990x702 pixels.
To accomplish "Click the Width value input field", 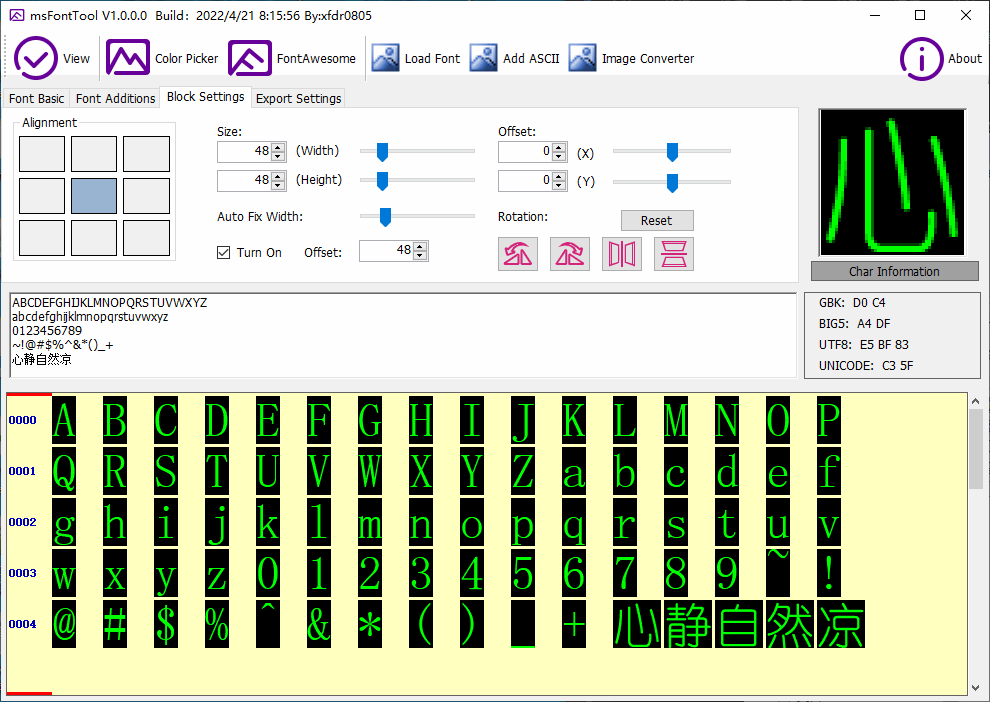I will (244, 152).
